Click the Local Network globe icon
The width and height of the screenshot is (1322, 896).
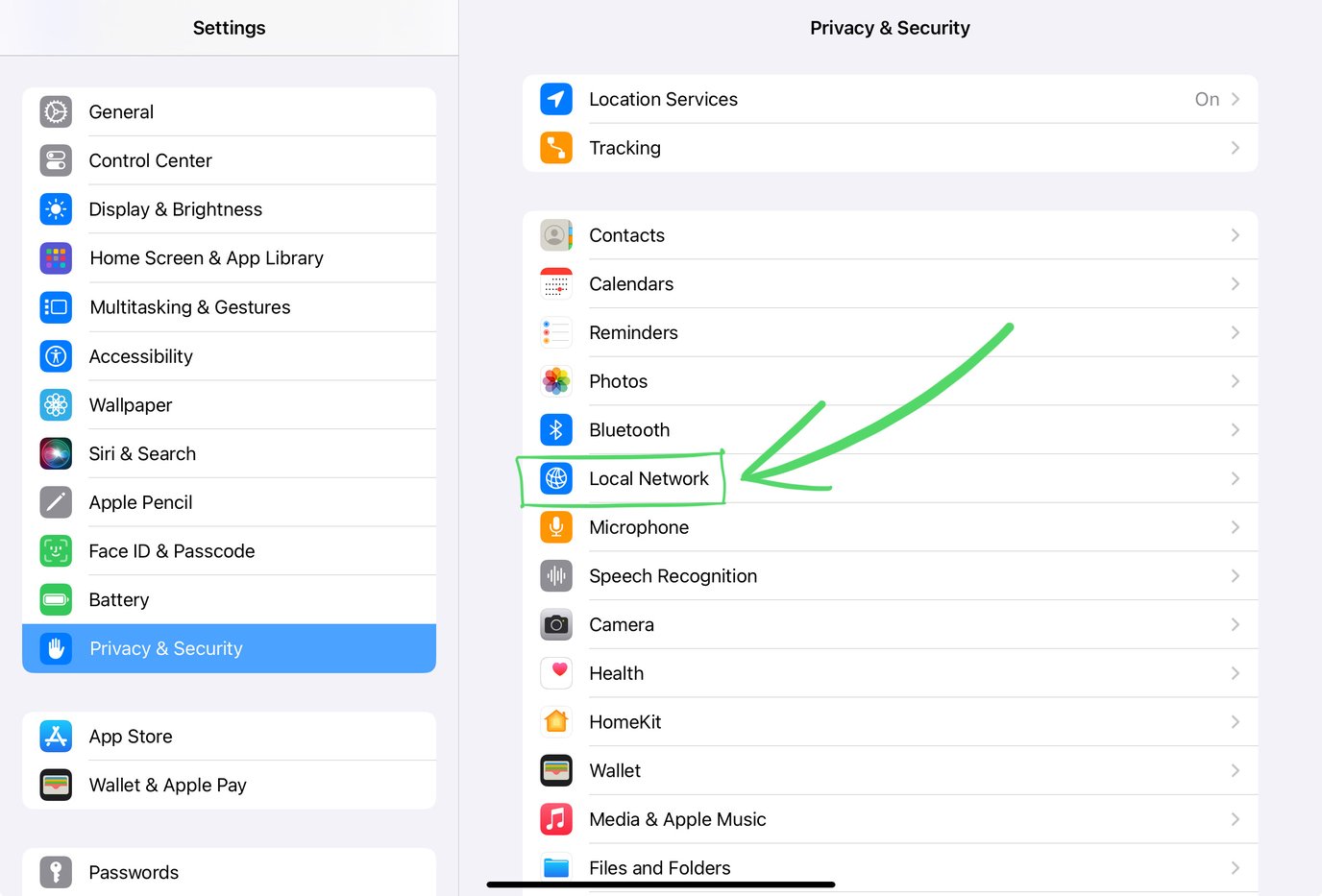(556, 478)
